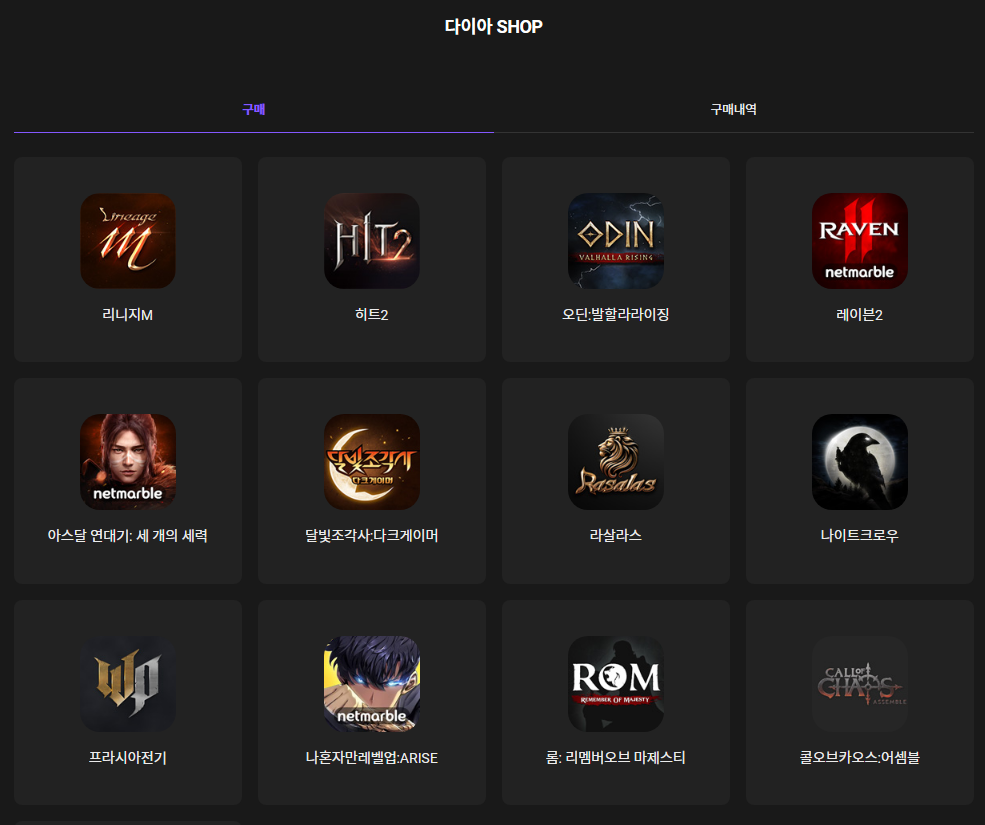Click the 나혼자만레벨업:ARISE label
Image resolution: width=985 pixels, height=825 pixels.
click(x=372, y=758)
